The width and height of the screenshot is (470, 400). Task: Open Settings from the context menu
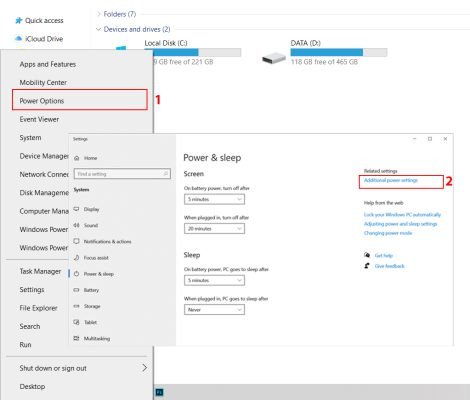click(32, 290)
